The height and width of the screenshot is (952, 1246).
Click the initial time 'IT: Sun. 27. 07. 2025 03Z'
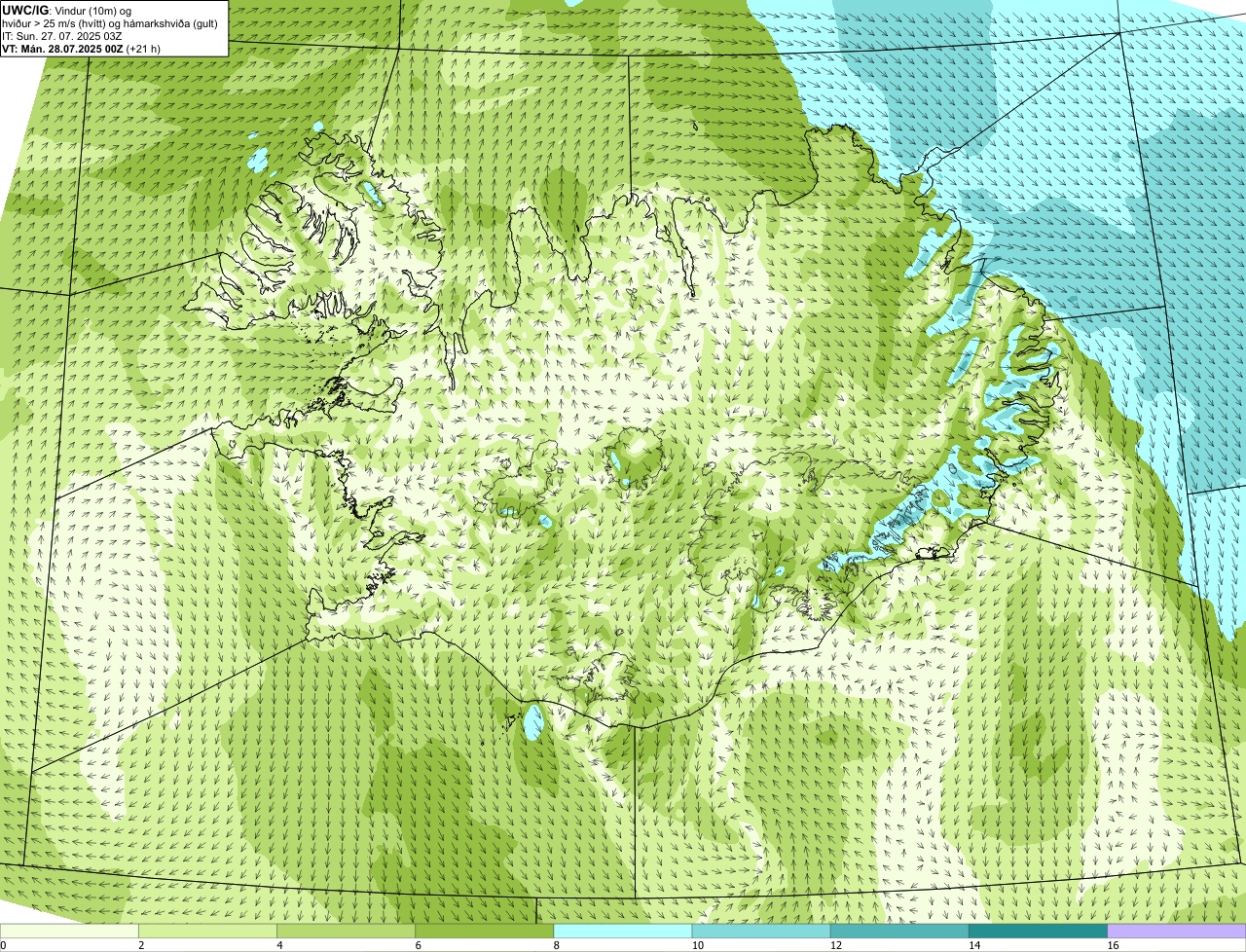point(62,36)
